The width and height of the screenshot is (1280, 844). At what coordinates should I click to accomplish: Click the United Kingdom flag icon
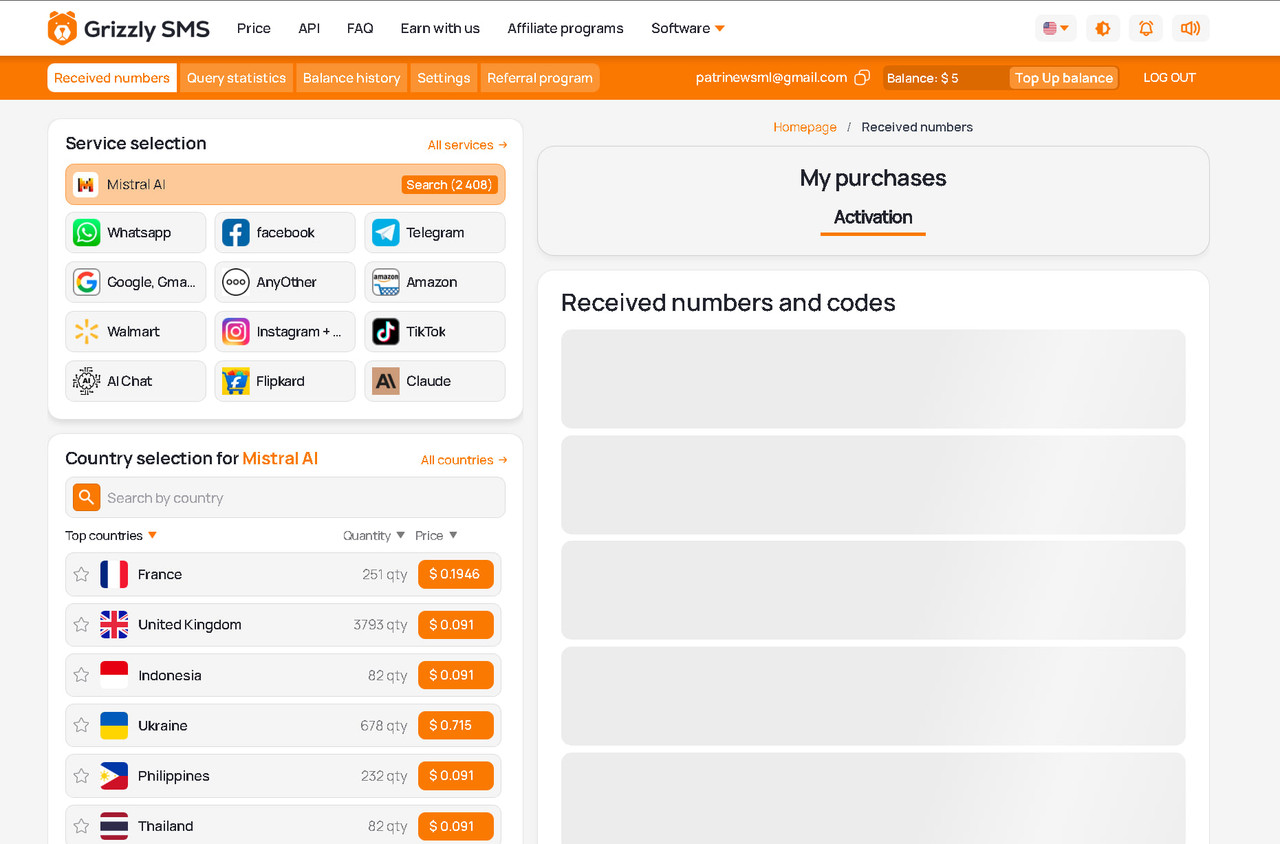[x=114, y=625]
